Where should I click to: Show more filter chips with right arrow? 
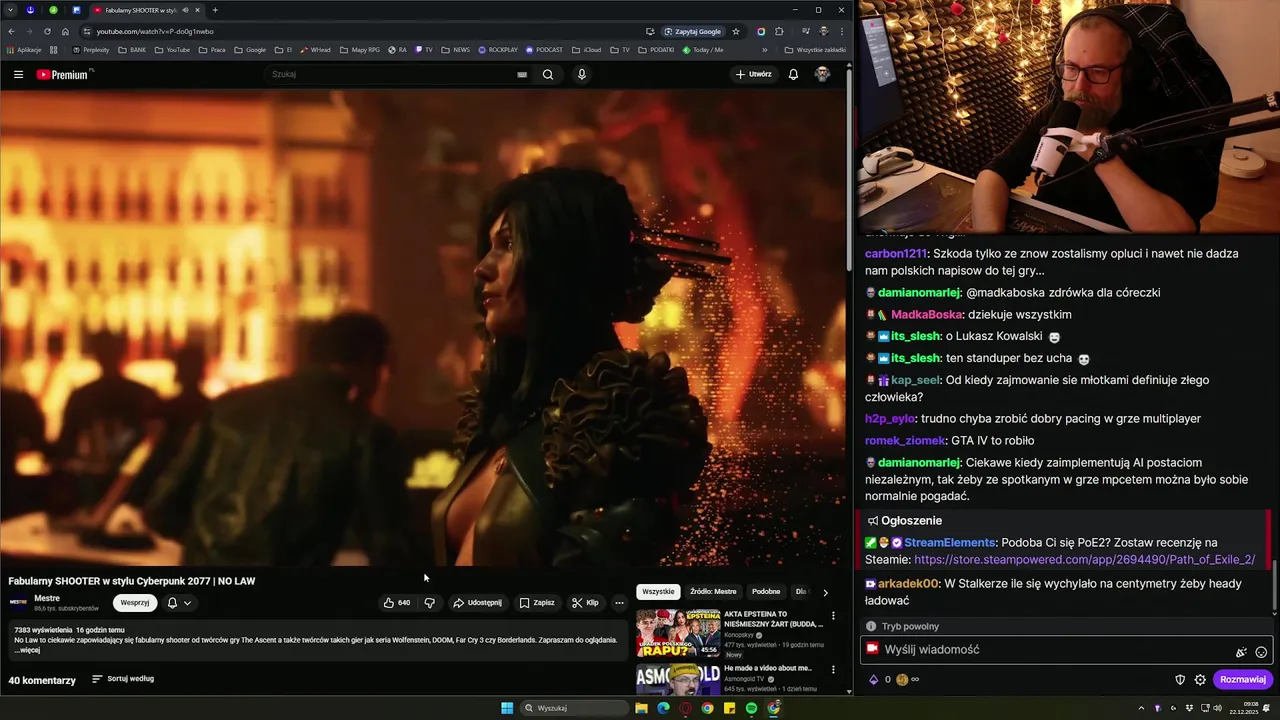pos(825,592)
